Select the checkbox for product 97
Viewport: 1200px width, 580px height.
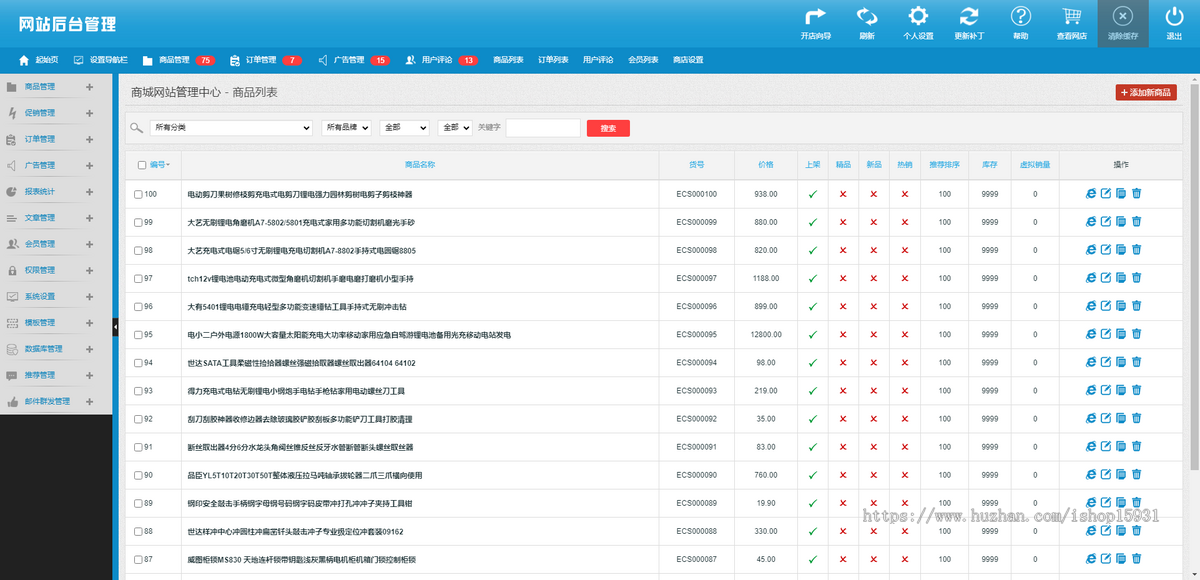[x=139, y=278]
